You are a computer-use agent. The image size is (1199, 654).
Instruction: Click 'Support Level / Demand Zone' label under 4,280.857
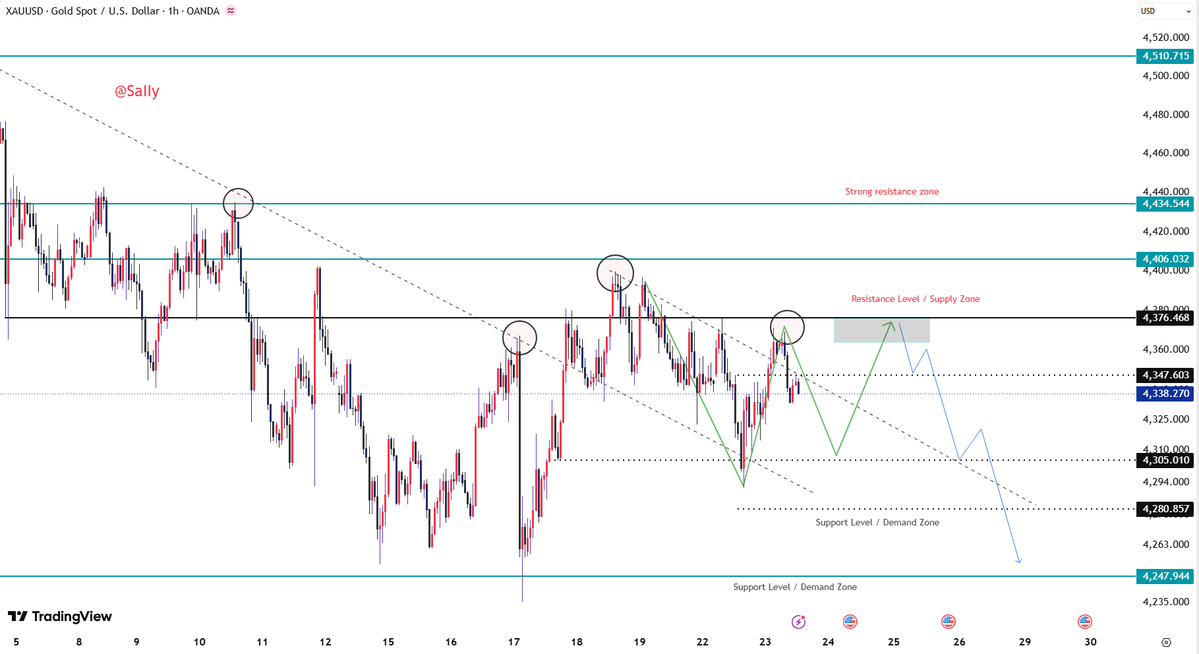pos(877,522)
